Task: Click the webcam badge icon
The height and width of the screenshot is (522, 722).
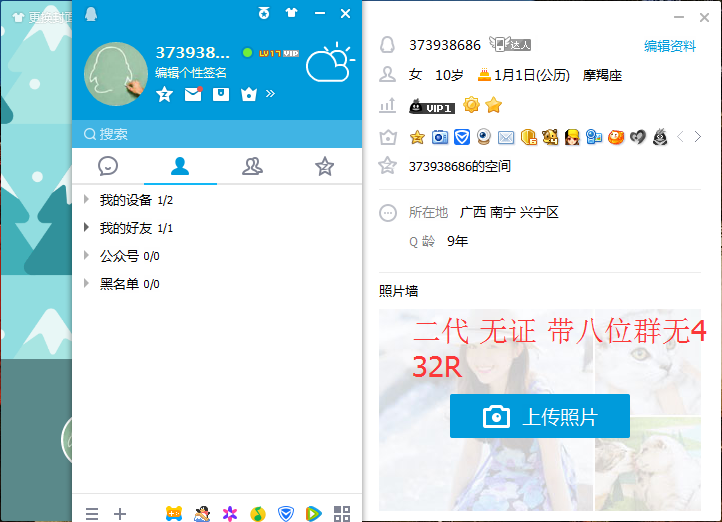Action: click(484, 137)
